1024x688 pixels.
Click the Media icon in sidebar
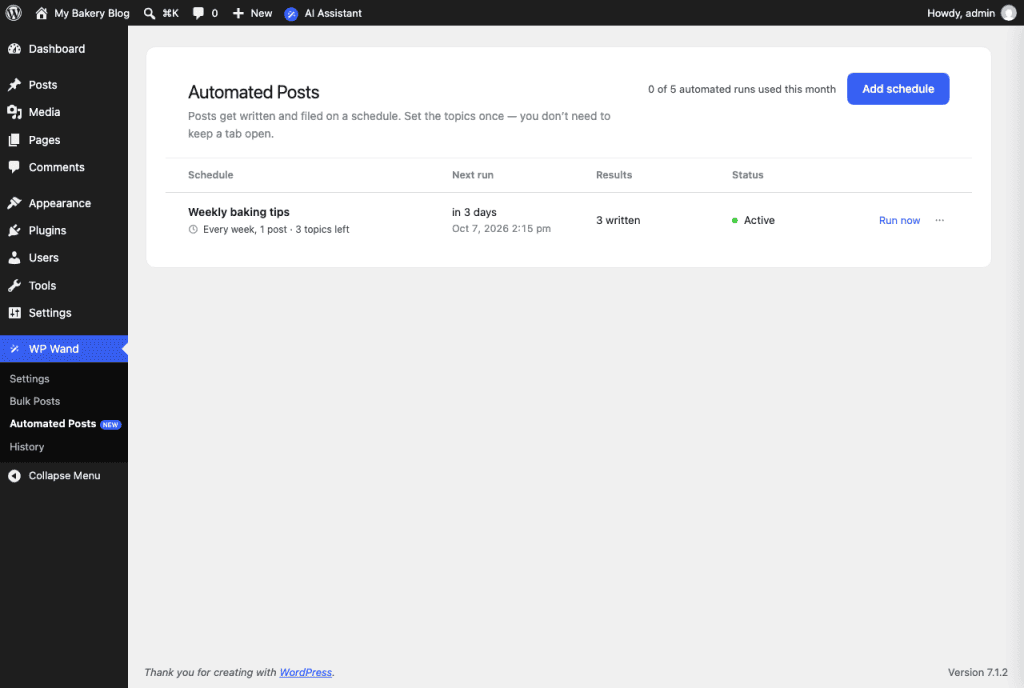14,112
